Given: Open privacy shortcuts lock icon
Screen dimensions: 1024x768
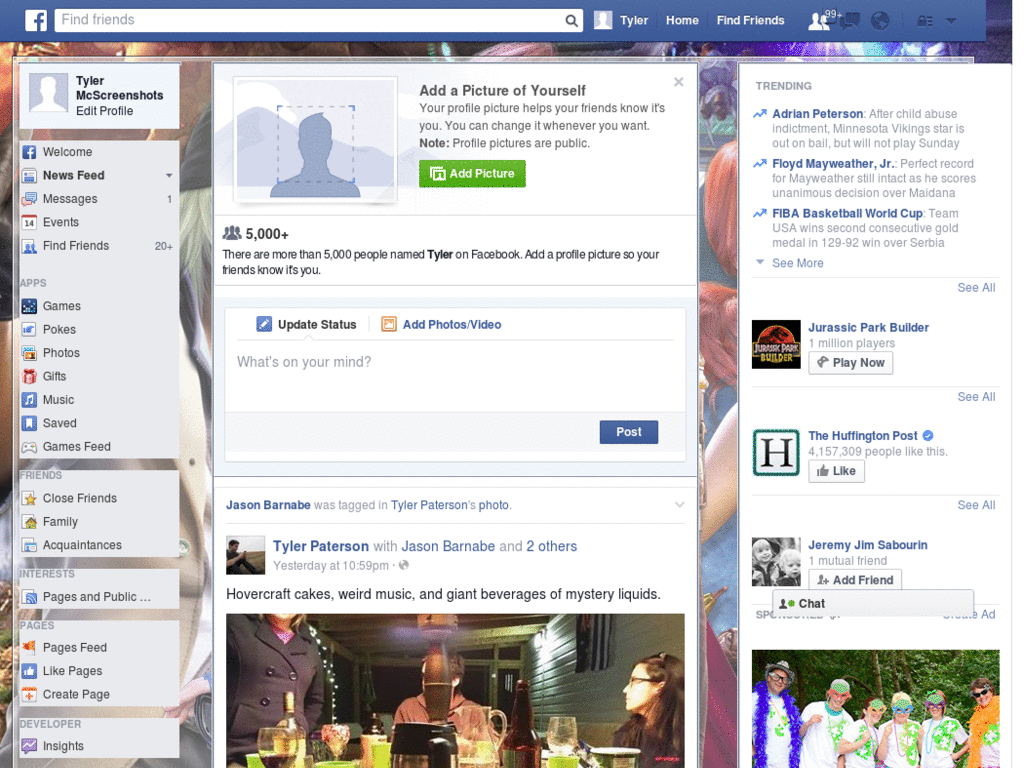Looking at the screenshot, I should (x=925, y=21).
